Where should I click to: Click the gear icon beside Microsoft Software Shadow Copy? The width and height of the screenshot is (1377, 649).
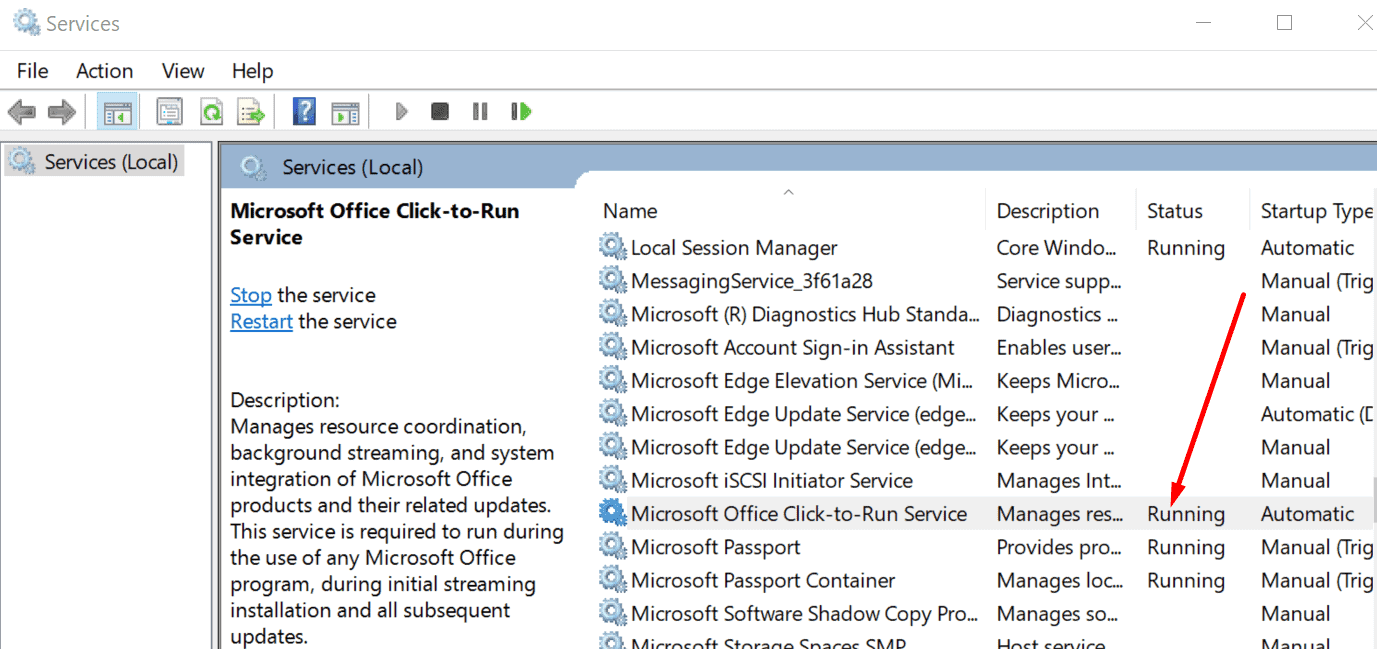[x=612, y=613]
